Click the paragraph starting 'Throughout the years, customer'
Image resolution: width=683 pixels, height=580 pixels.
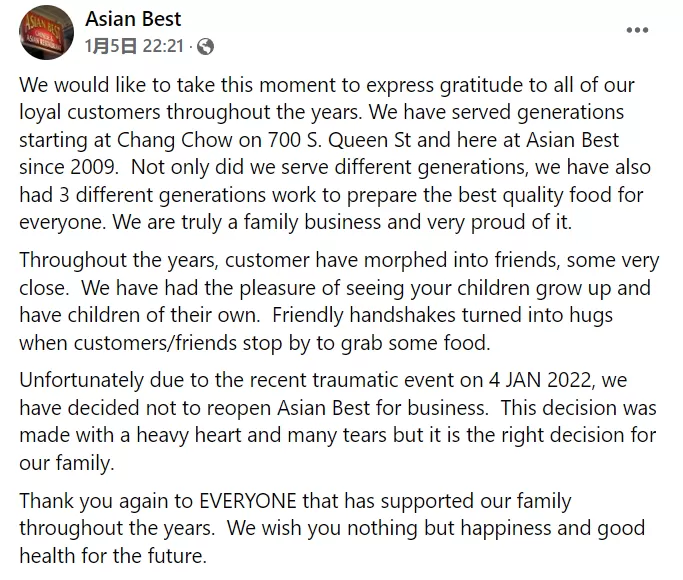pos(339,301)
